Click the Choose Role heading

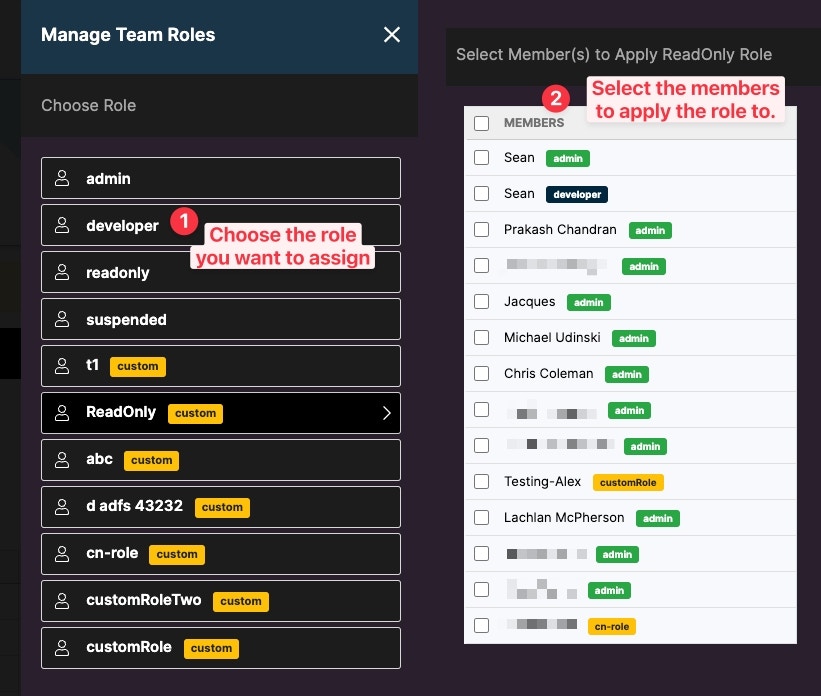pos(88,105)
